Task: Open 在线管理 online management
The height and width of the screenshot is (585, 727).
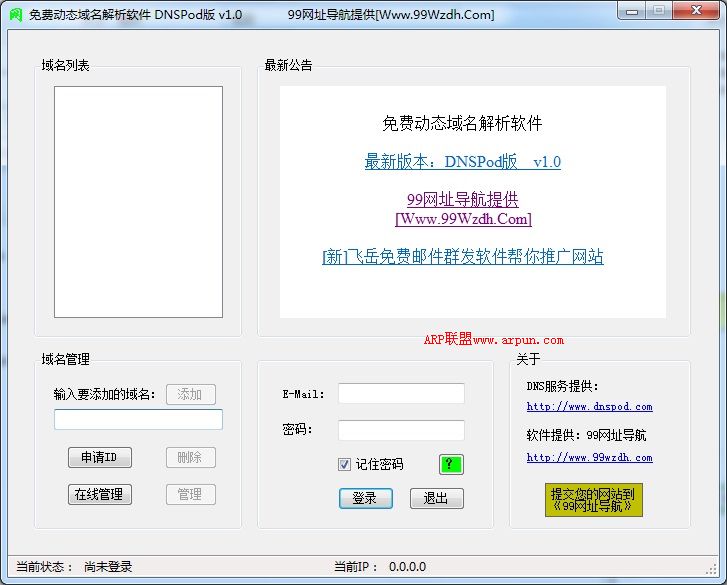Action: tap(99, 494)
